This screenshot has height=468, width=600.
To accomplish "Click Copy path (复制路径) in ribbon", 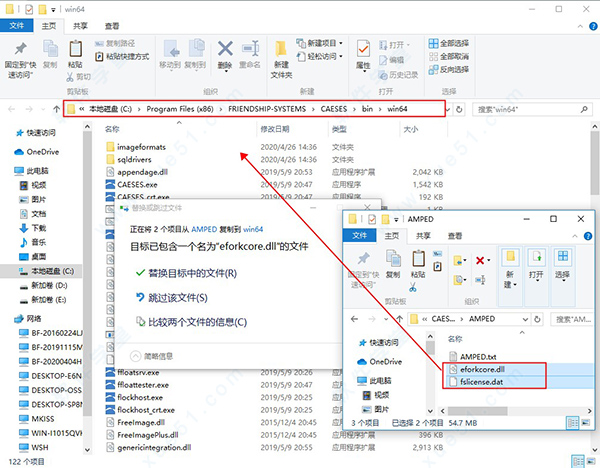I will coord(115,43).
